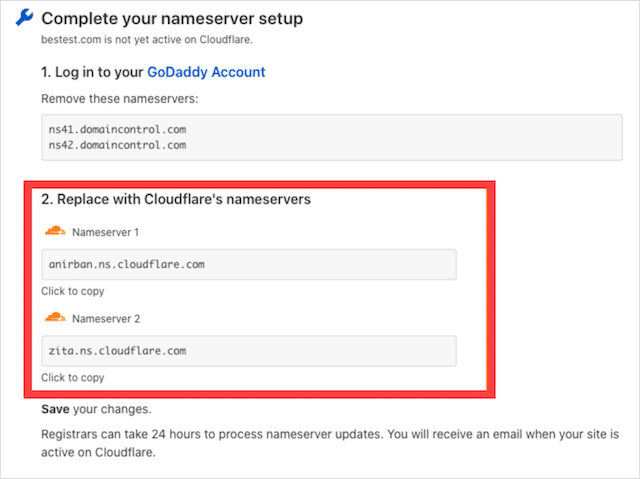Image resolution: width=640 pixels, height=479 pixels.
Task: Click the 'Remove these nameservers:' label
Action: tap(120, 99)
